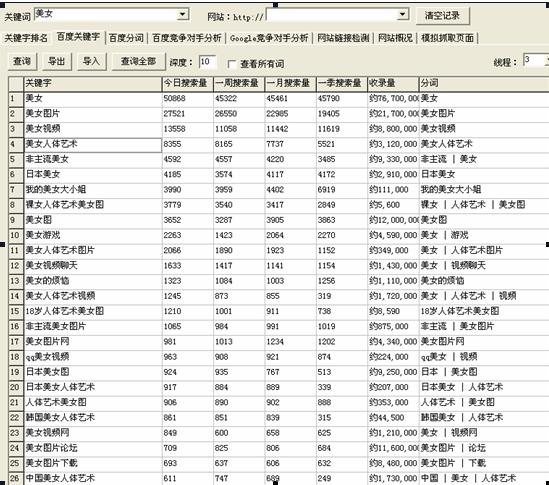Switch to the 百度分词 tab

[x=126, y=38]
